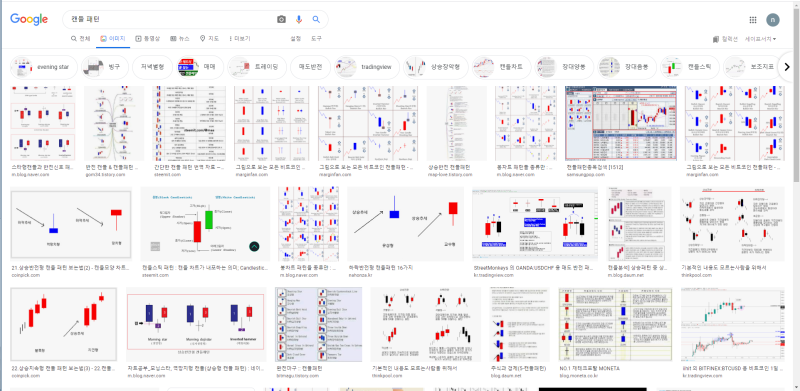Viewport: 800px width, 391px height.
Task: Click the Google logo
Action: (x=29, y=19)
